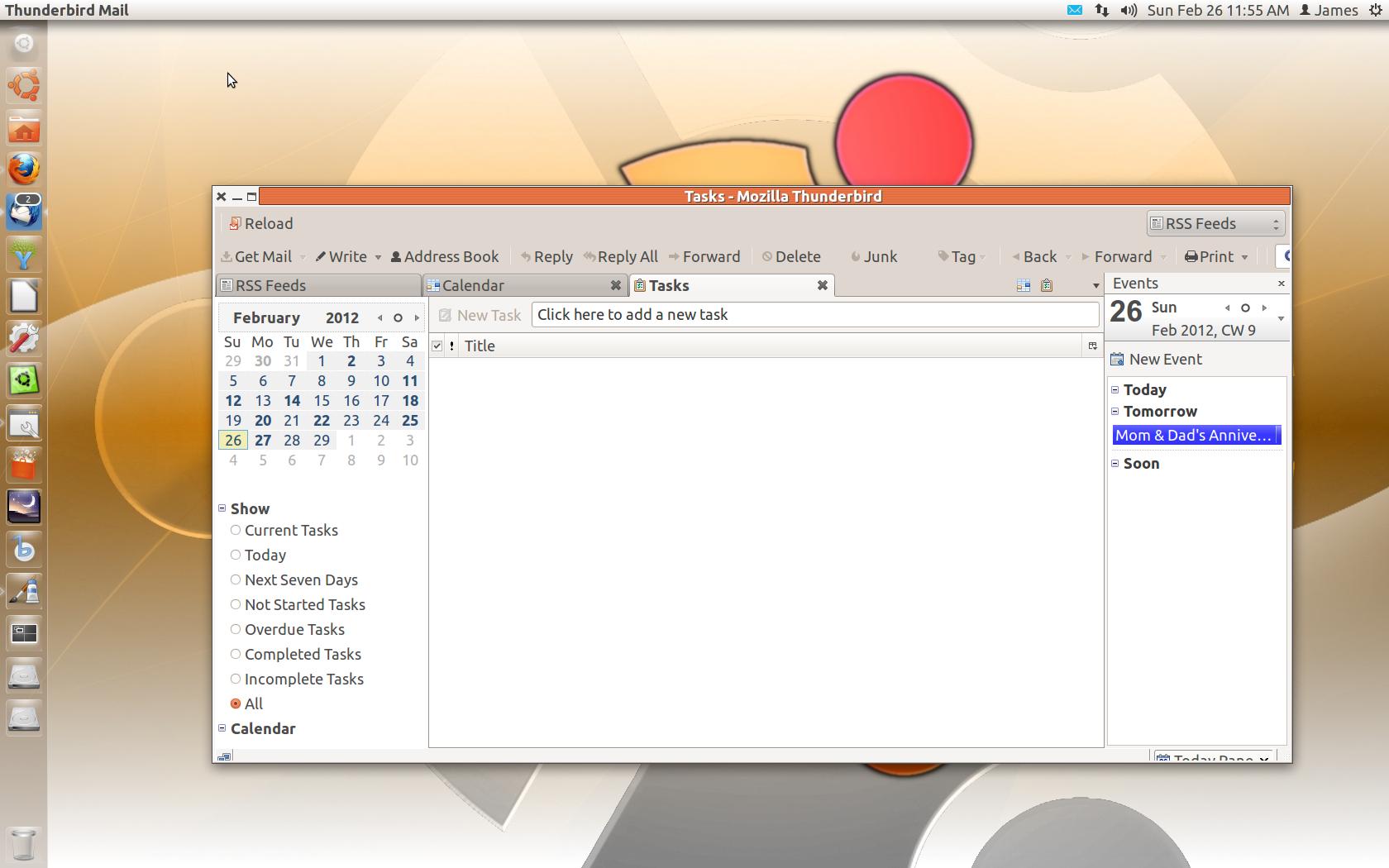Open the column picker icon in task list
This screenshot has width=1389, height=868.
point(1092,346)
